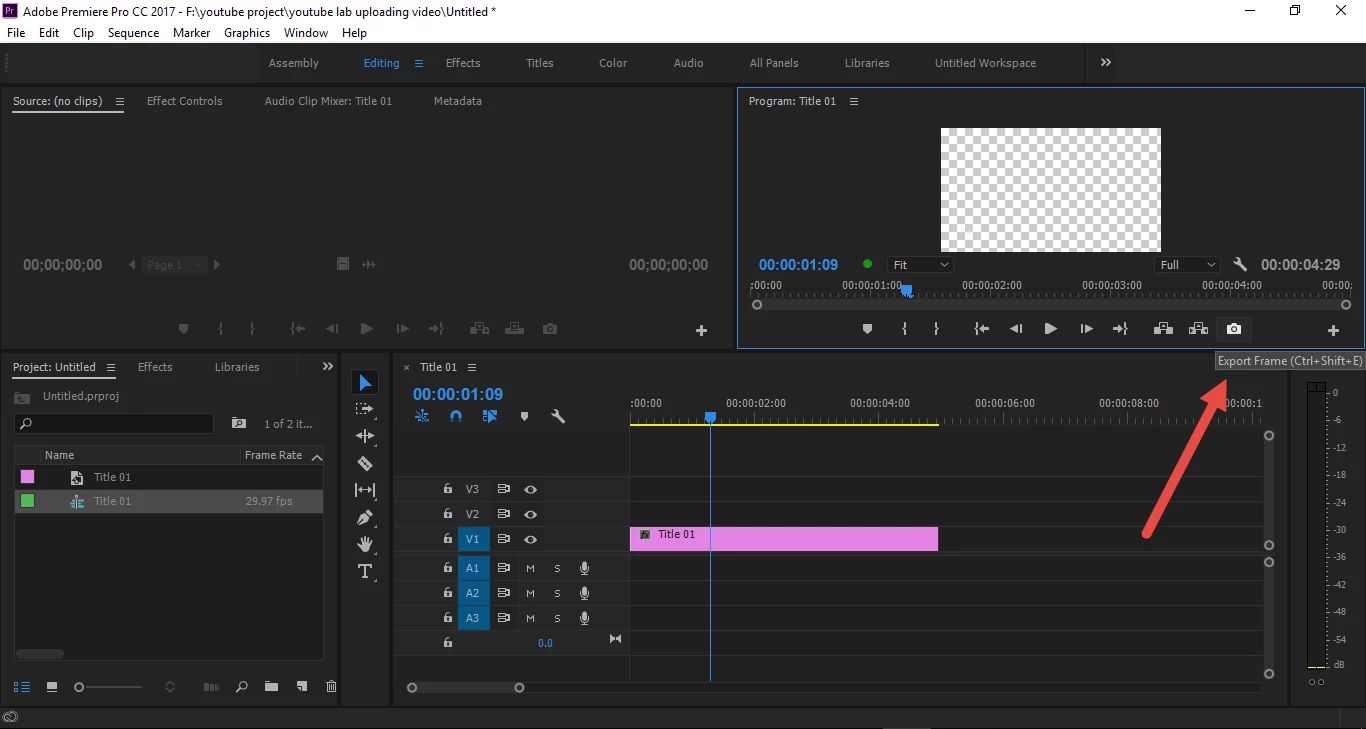Select the Selection tool arrow
The width and height of the screenshot is (1366, 729).
point(365,383)
